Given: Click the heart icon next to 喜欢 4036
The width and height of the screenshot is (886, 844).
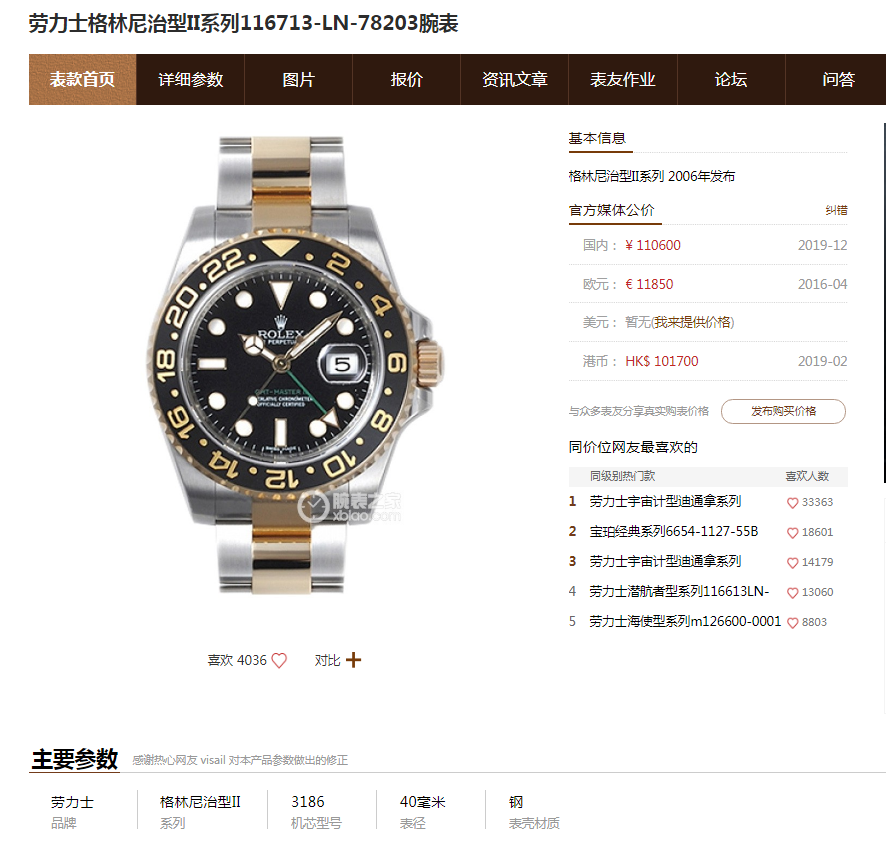Looking at the screenshot, I should click(x=279, y=660).
